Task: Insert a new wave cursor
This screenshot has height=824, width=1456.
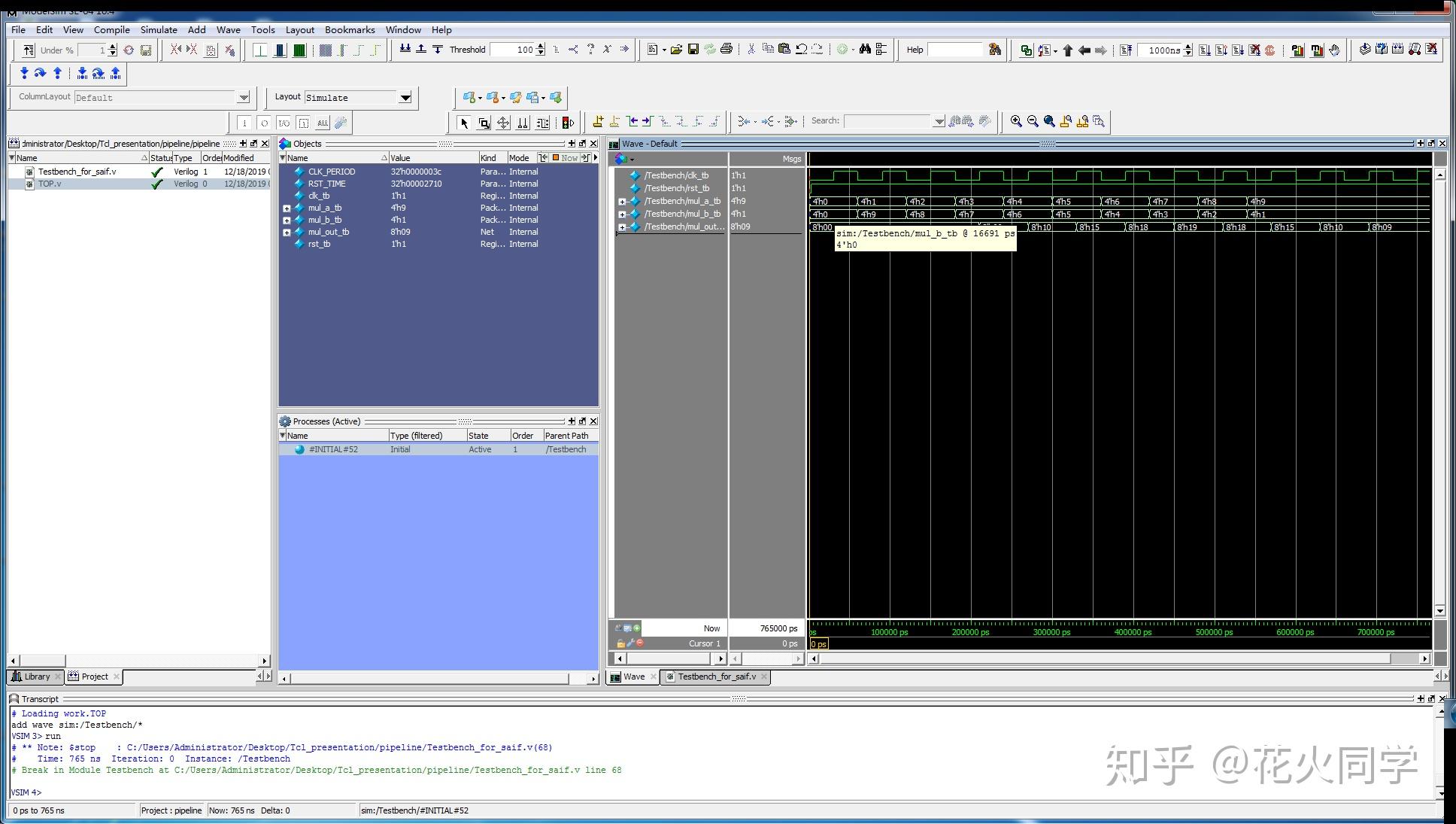Action: [598, 121]
